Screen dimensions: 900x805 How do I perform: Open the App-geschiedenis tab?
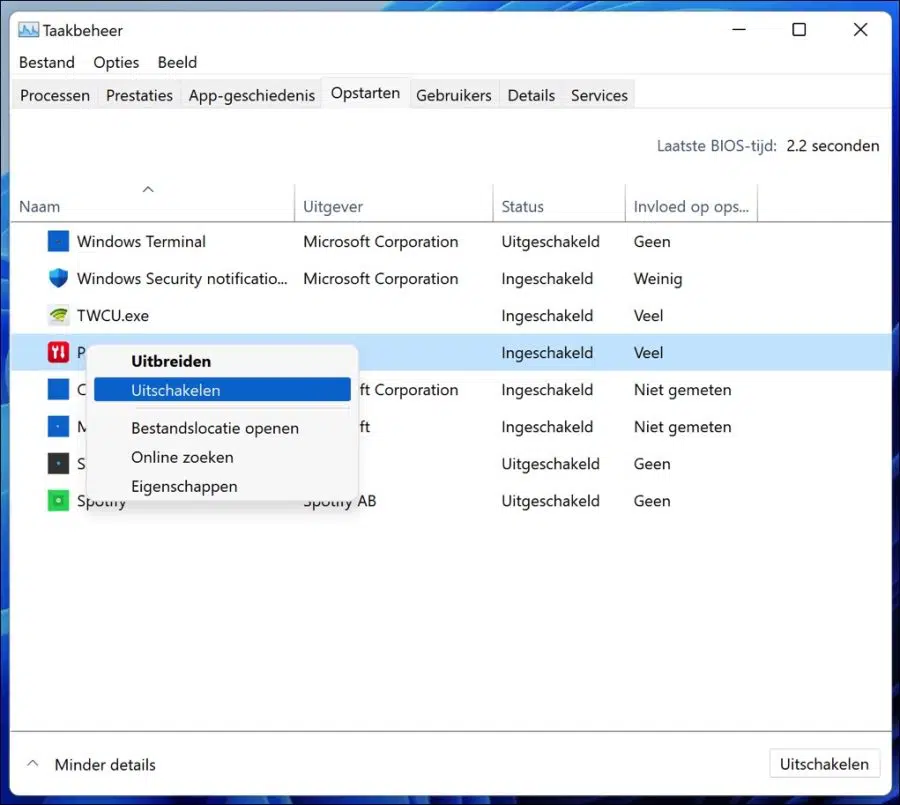click(x=251, y=95)
